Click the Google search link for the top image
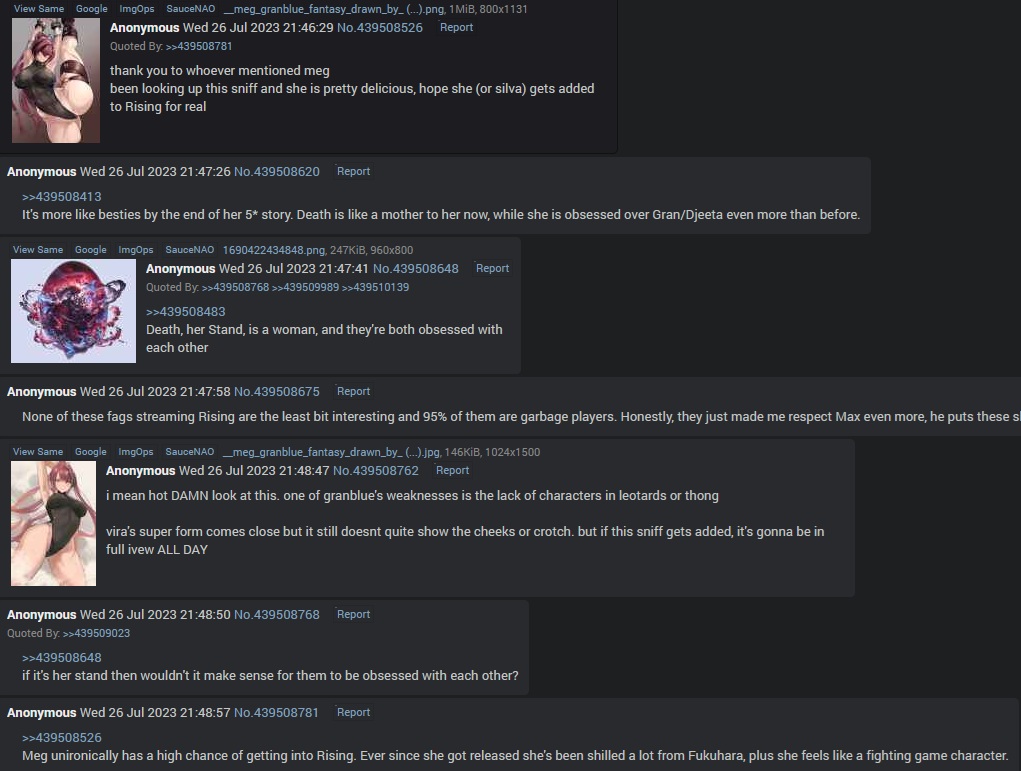The height and width of the screenshot is (771, 1021). (92, 9)
